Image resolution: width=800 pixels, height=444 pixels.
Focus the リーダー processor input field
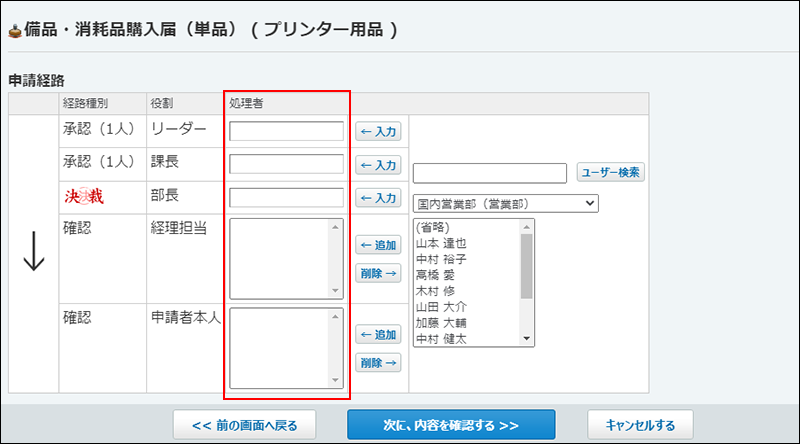click(x=286, y=131)
